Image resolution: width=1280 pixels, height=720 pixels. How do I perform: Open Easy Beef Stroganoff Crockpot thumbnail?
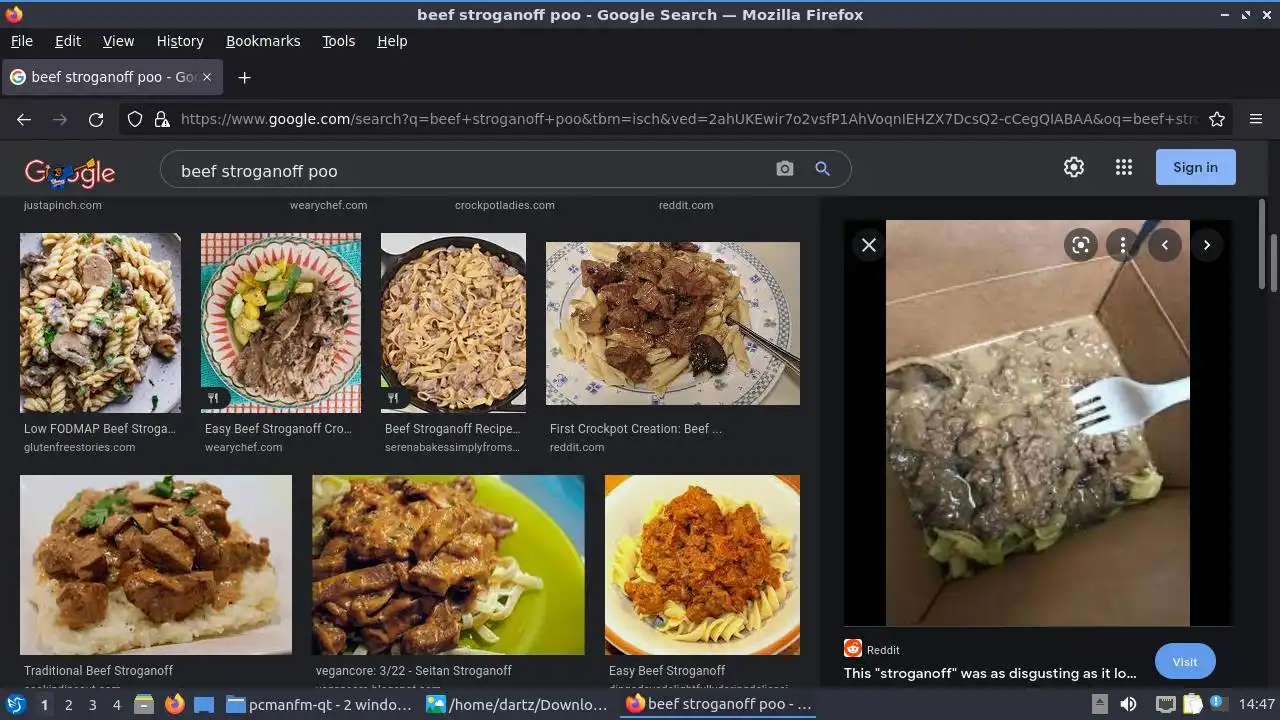pyautogui.click(x=281, y=323)
